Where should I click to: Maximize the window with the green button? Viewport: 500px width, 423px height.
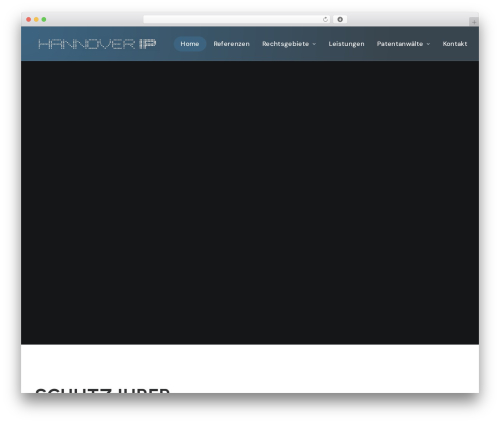pyautogui.click(x=44, y=19)
